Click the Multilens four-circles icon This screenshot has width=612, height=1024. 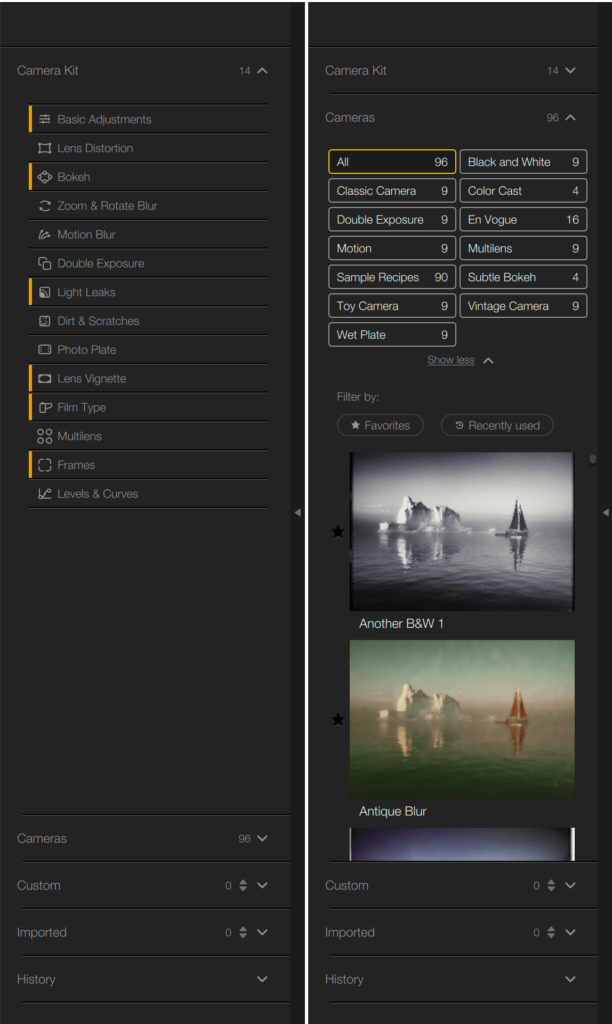44,436
